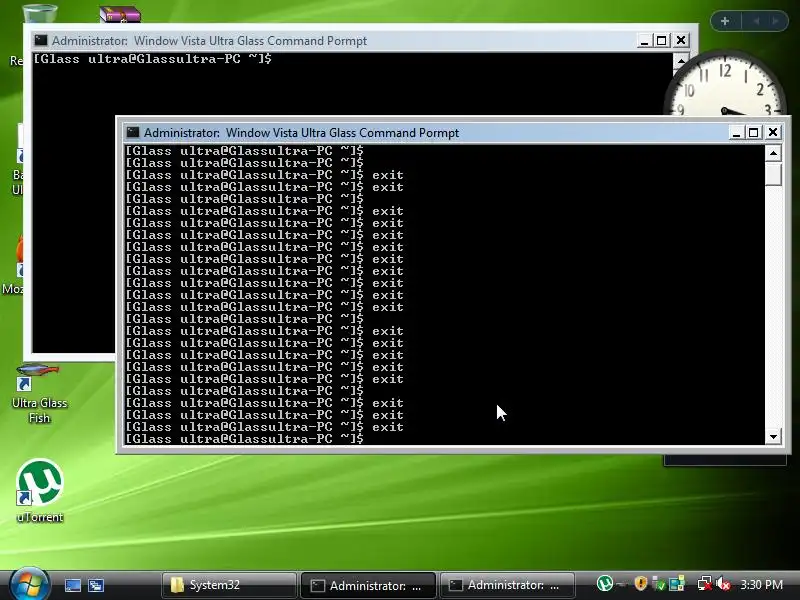
Task: Click the muted volume tray icon
Action: [723, 583]
